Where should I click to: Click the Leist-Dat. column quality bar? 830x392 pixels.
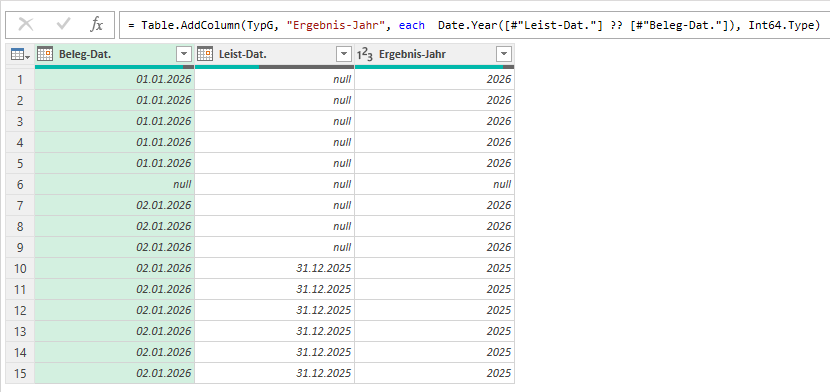(x=275, y=67)
